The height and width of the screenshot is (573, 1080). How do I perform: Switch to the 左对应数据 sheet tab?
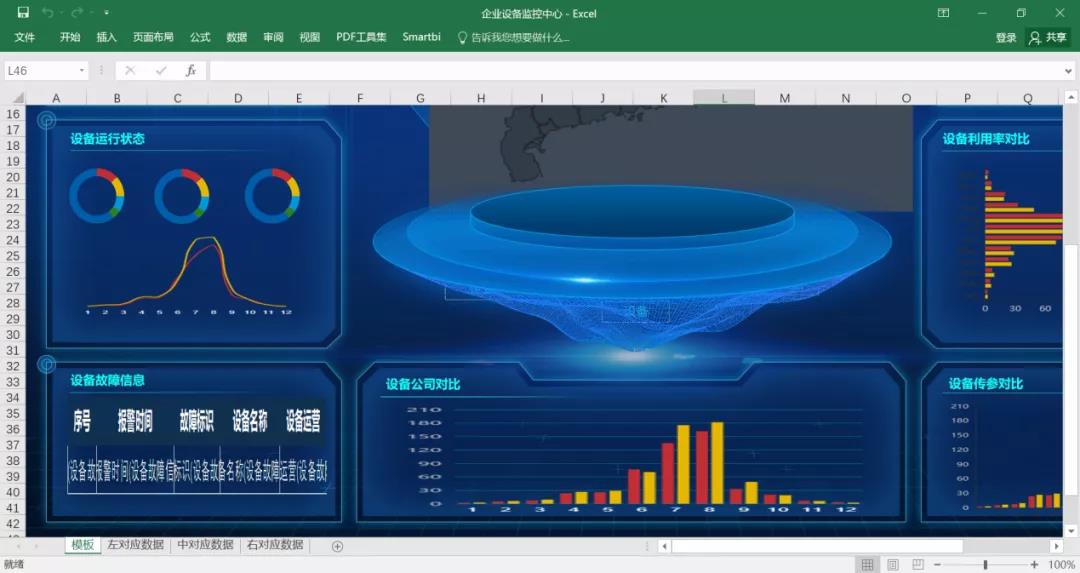[x=136, y=545]
